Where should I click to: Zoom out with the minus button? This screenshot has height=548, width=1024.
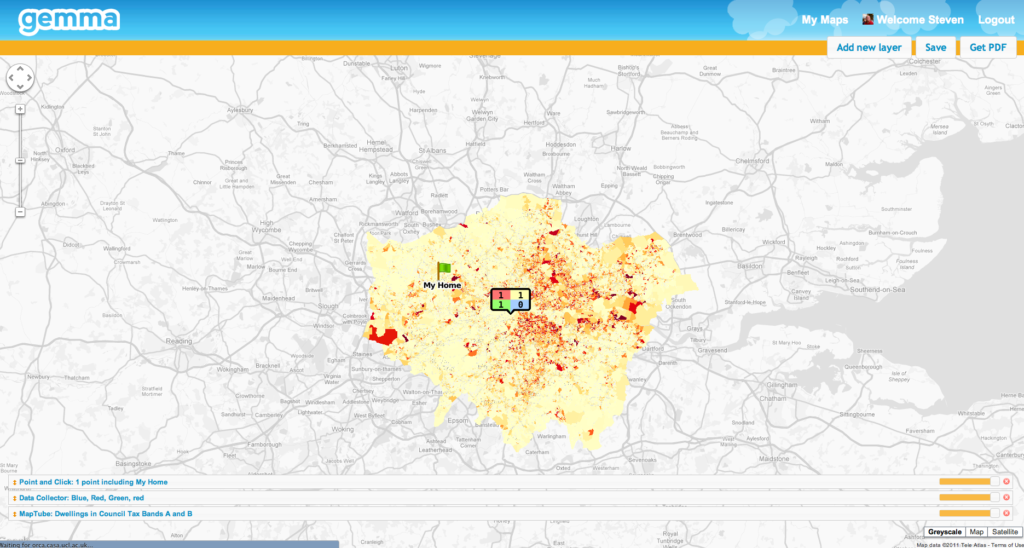pos(20,212)
